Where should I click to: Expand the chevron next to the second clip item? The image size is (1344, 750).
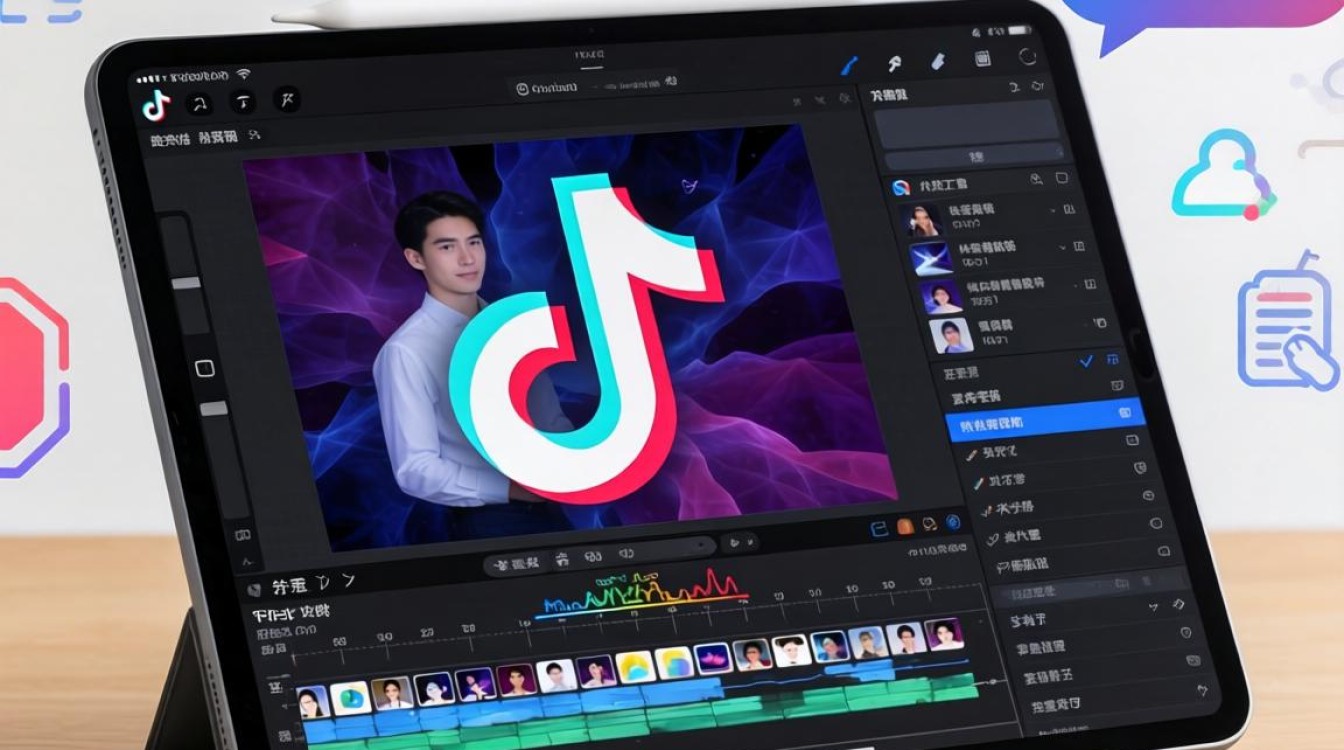1062,245
